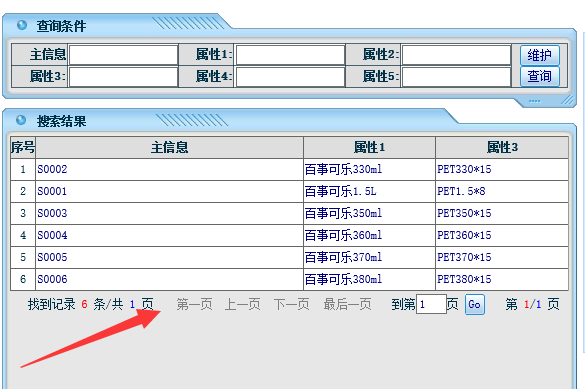Focus the 属性1 search input field
Screen dimensions: 585x389
tap(290, 55)
